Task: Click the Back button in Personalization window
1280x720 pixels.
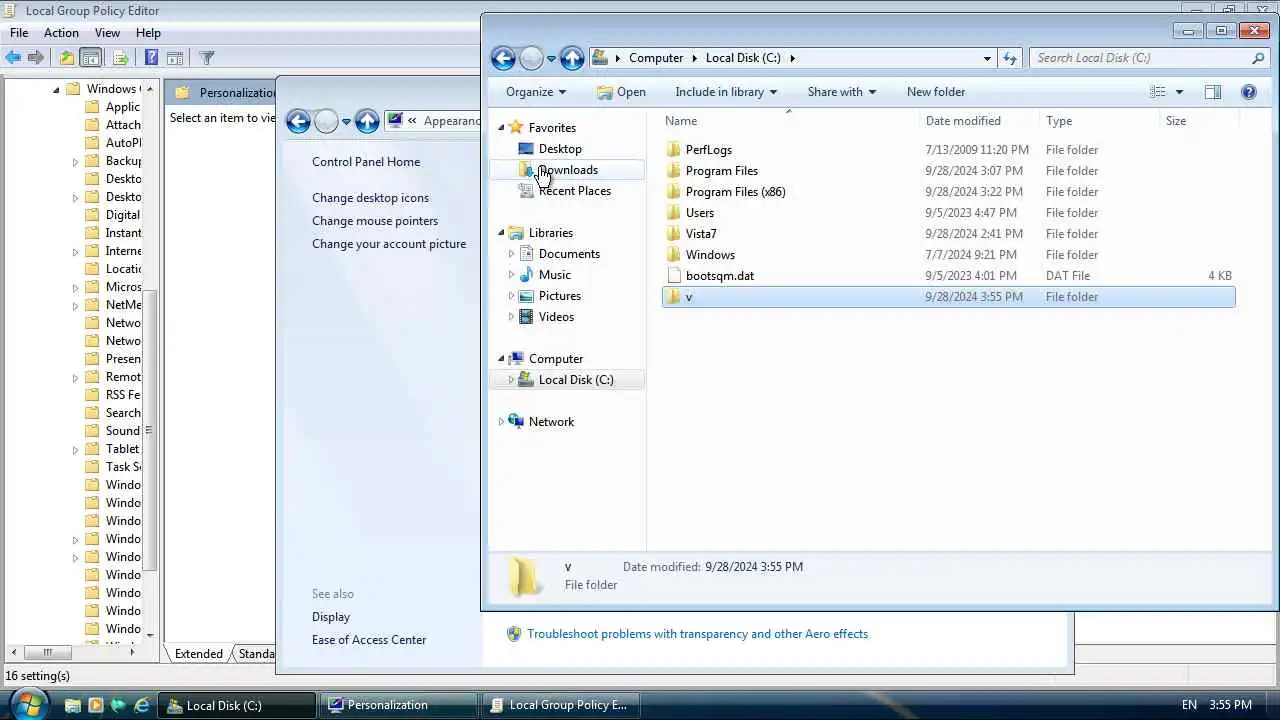Action: [x=298, y=122]
